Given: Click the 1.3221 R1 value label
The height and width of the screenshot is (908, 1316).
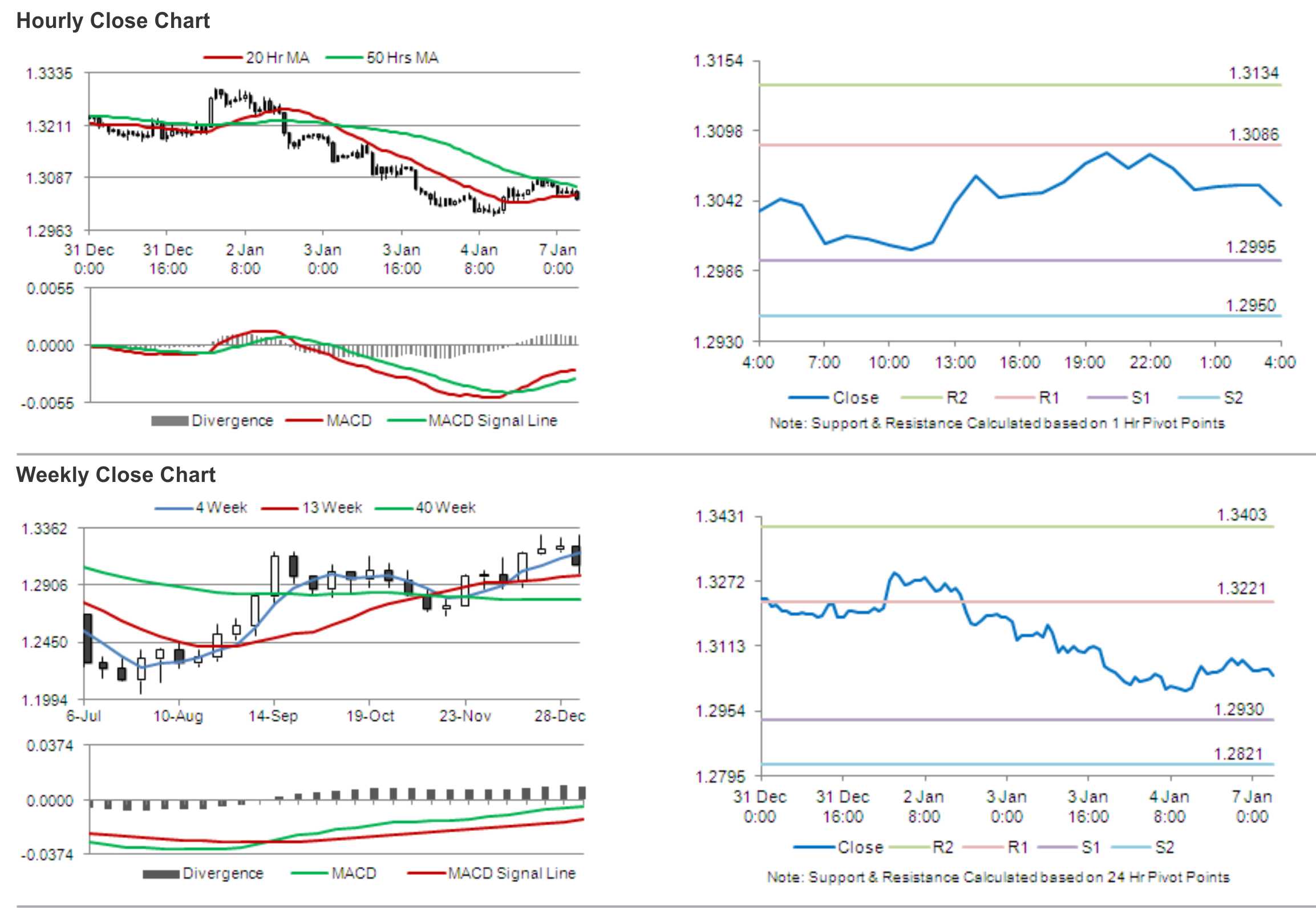Looking at the screenshot, I should (1241, 589).
